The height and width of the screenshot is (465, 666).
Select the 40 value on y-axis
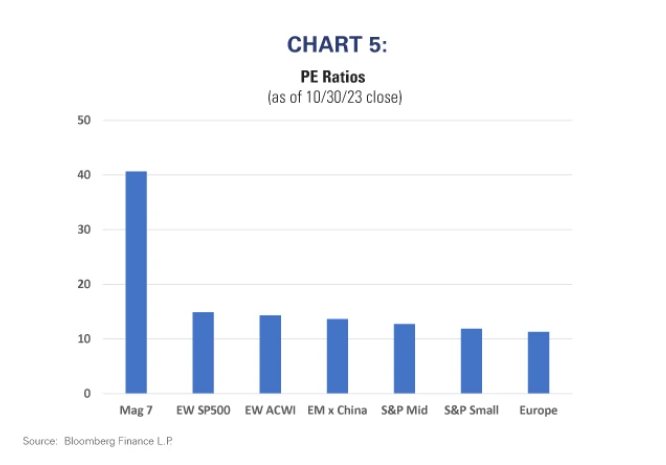84,175
